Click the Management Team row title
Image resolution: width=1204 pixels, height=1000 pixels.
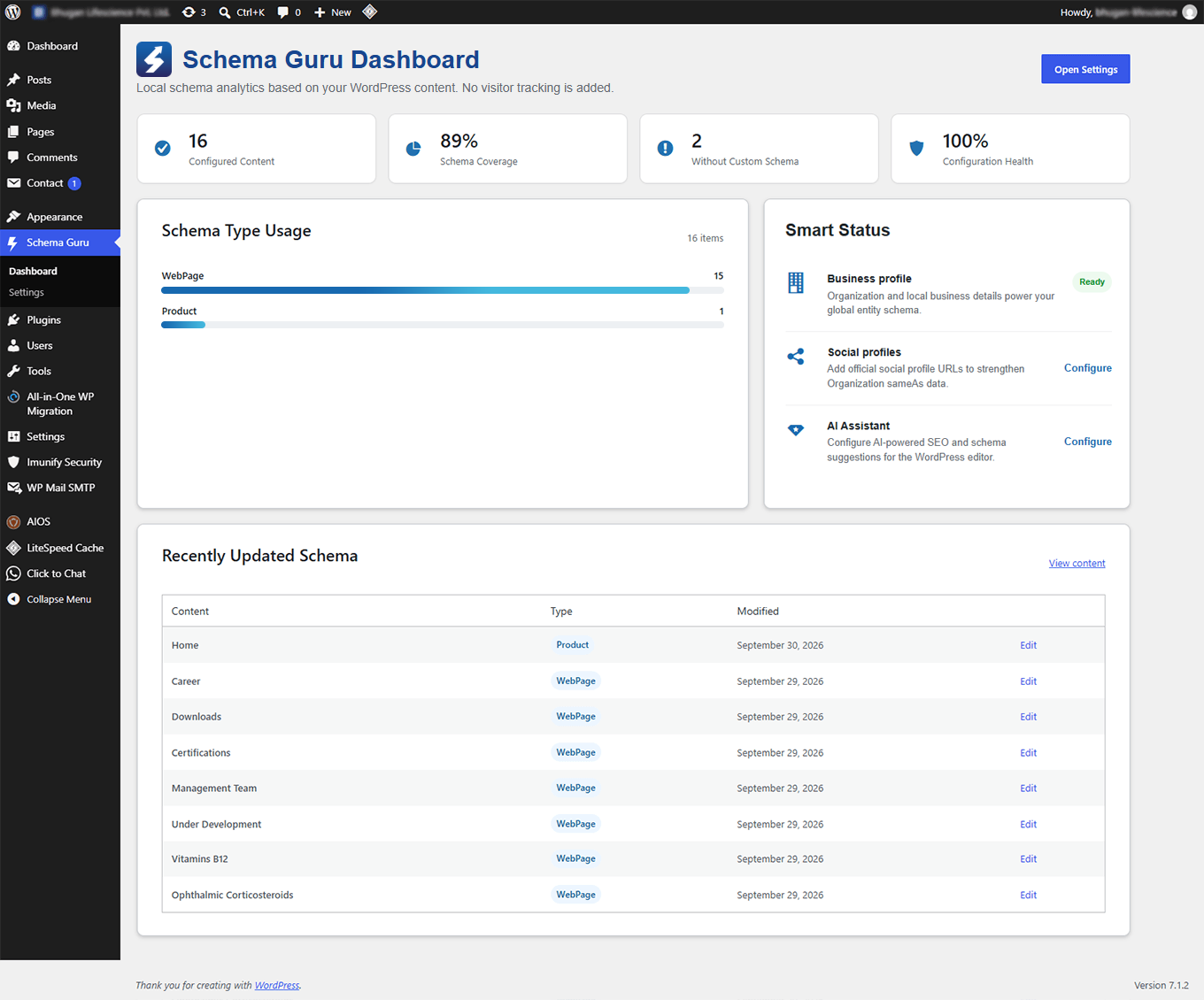coord(214,788)
